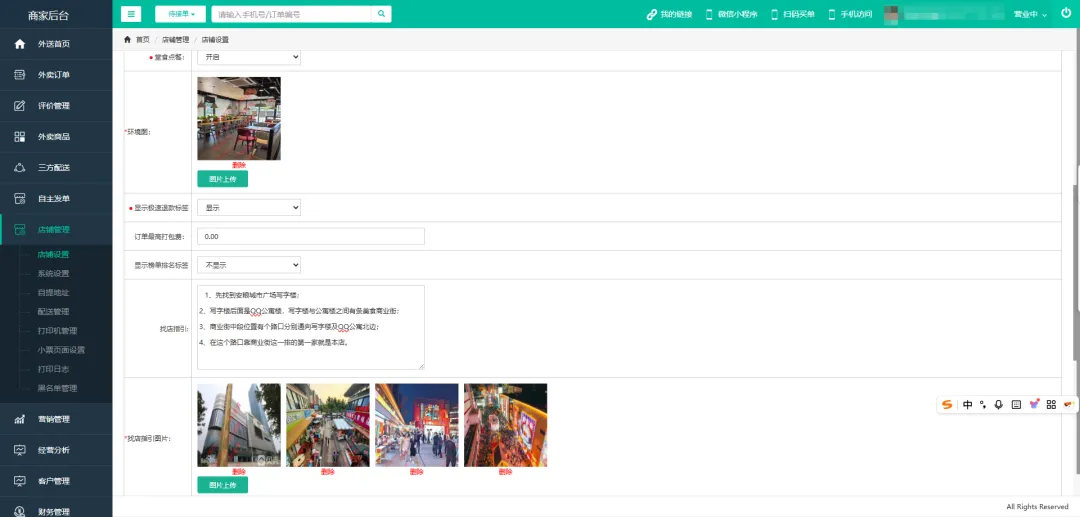Click the power logout icon
The height and width of the screenshot is (517, 1080).
coord(1066,13)
